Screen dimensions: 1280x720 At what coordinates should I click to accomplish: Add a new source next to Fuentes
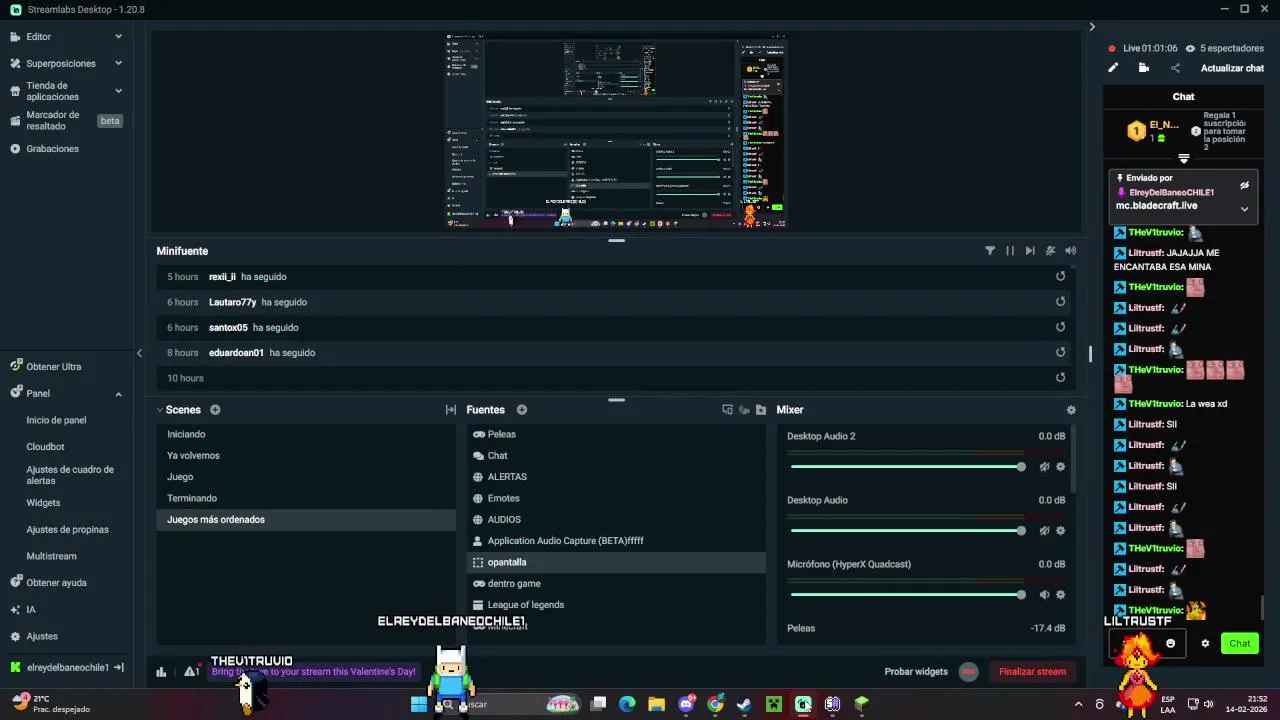pyautogui.click(x=522, y=410)
